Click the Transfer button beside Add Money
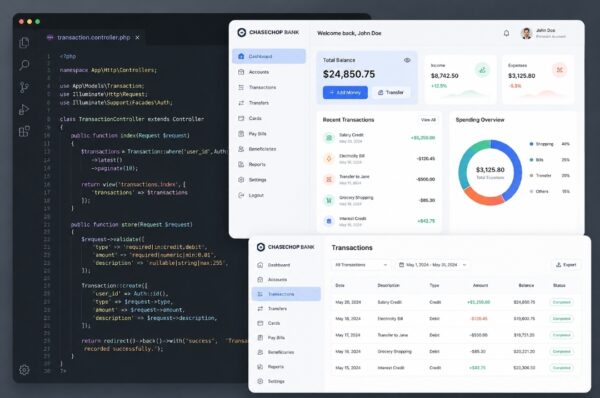This screenshot has width=600, height=398. [391, 92]
